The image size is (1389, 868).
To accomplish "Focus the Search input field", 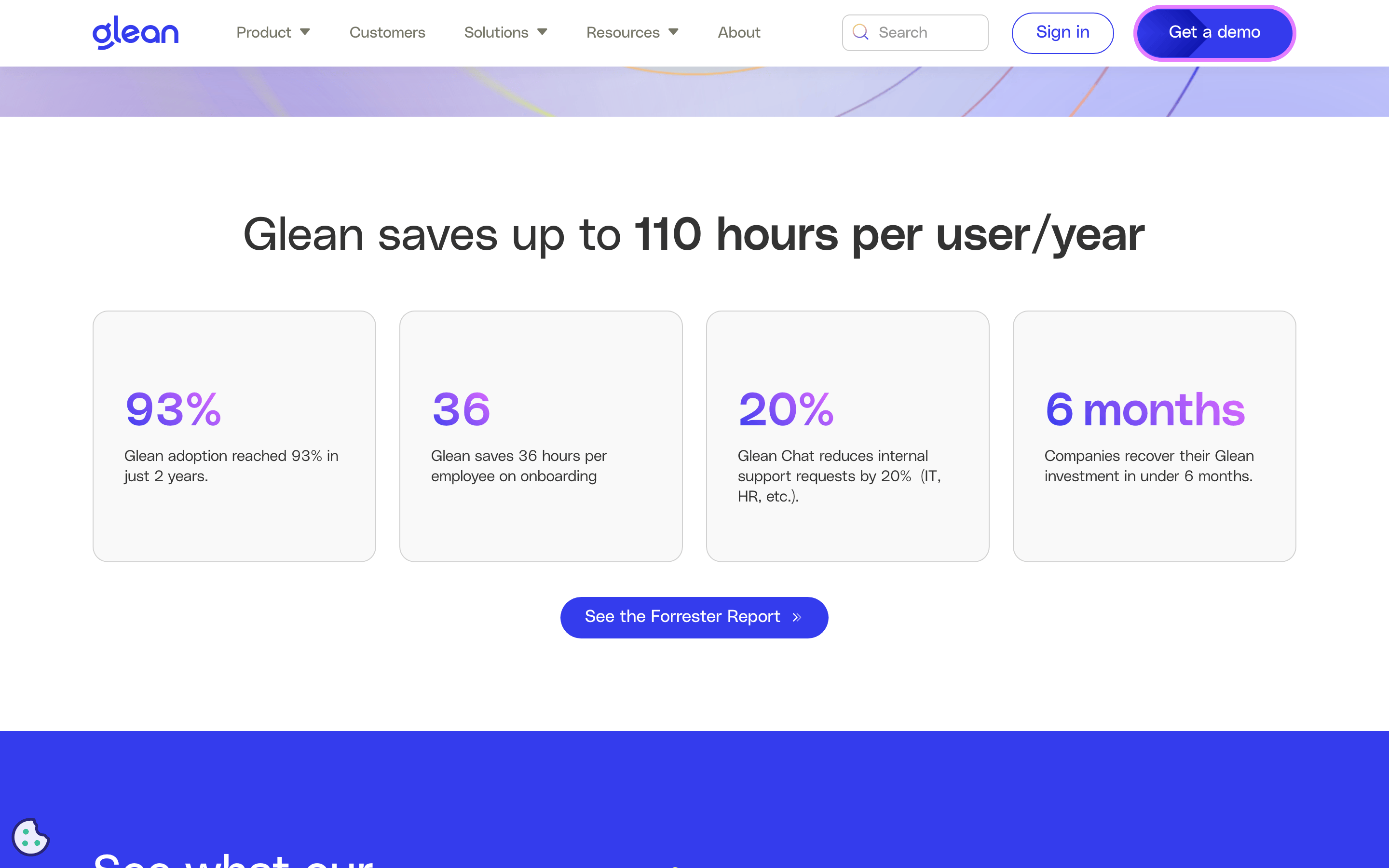I will [915, 33].
